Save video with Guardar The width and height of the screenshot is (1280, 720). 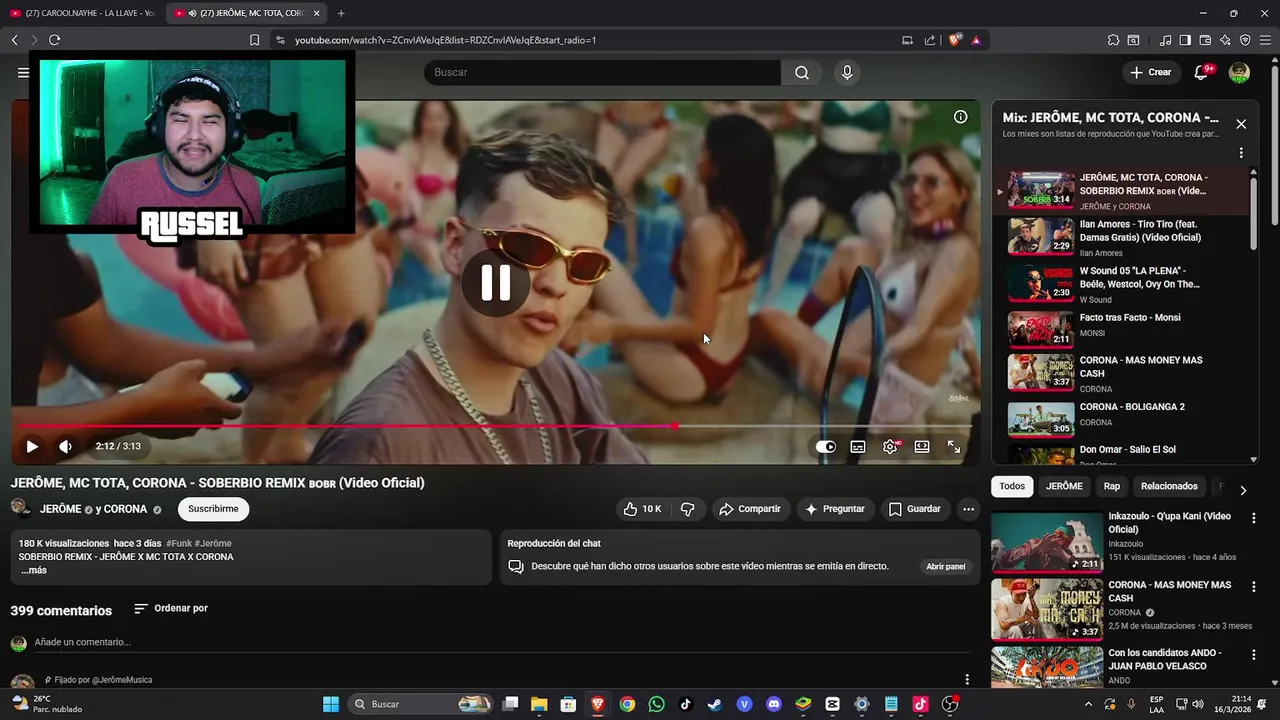[914, 509]
